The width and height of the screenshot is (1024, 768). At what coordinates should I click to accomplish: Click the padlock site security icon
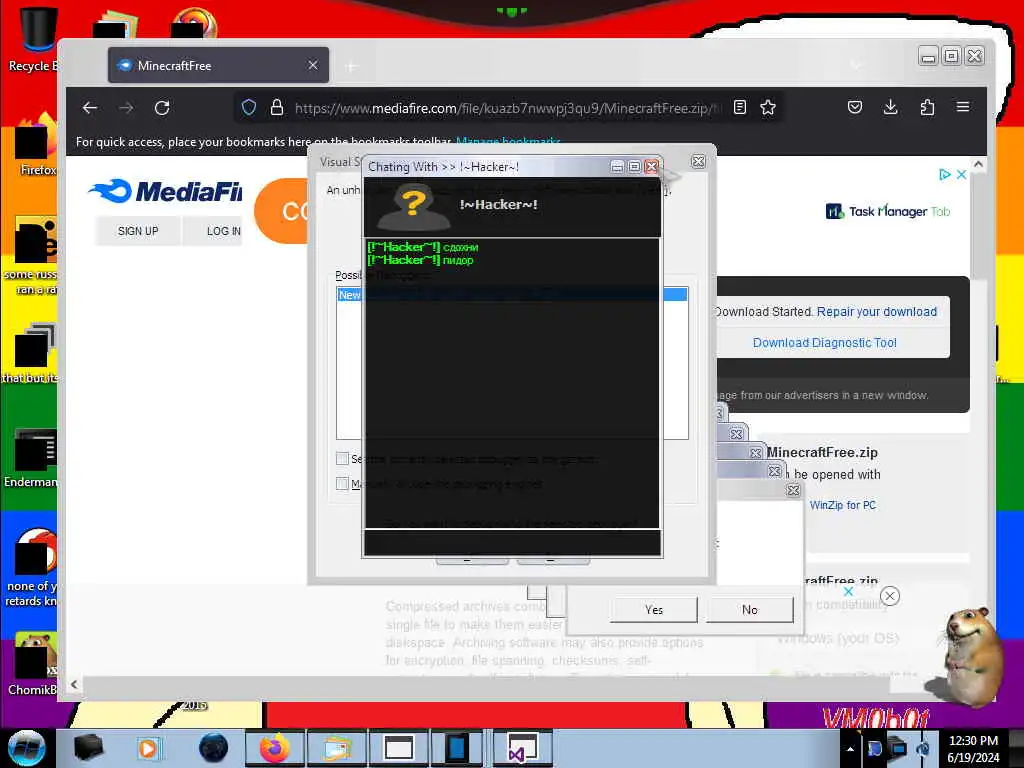277,107
